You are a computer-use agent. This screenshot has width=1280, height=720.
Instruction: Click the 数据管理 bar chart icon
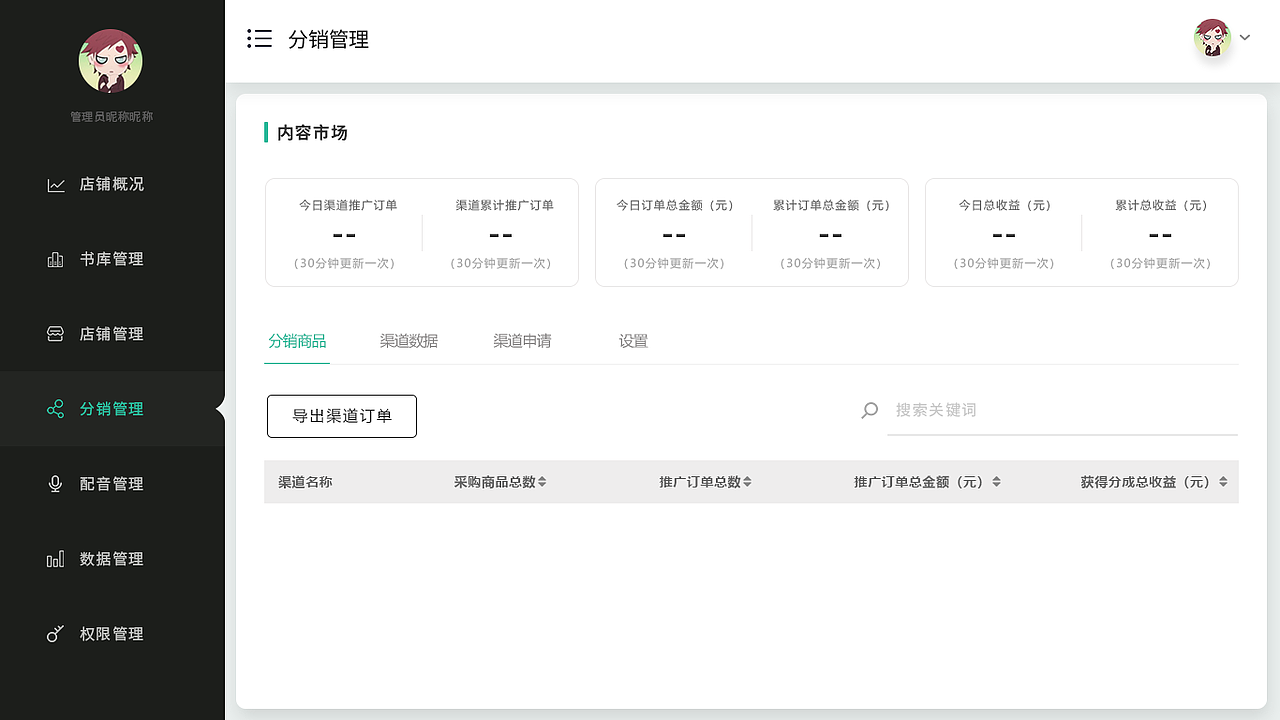coord(56,559)
